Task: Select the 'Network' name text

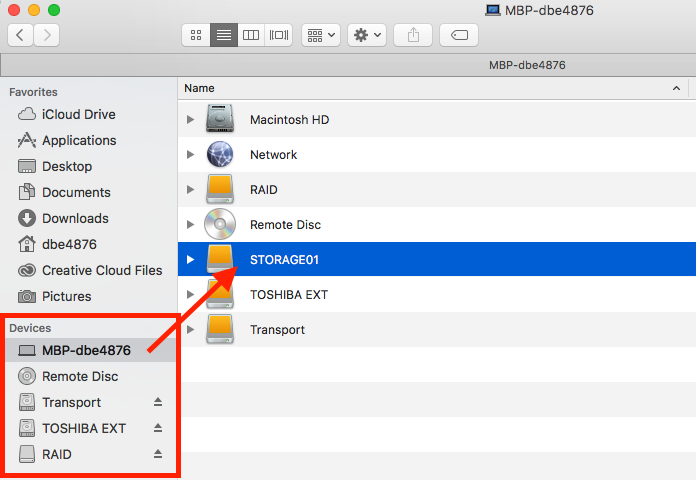Action: click(x=273, y=155)
